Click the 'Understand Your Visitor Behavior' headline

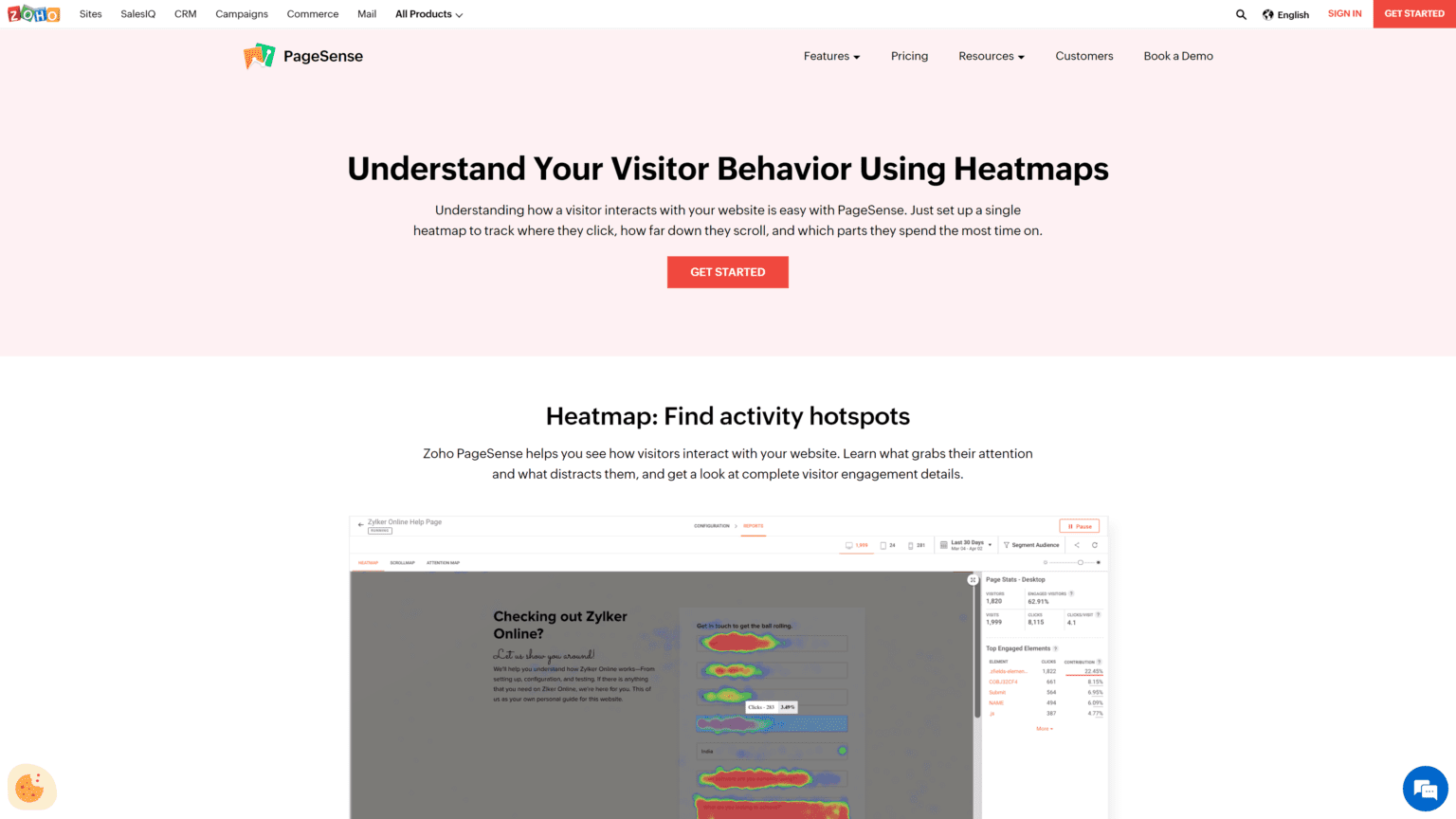click(x=728, y=169)
